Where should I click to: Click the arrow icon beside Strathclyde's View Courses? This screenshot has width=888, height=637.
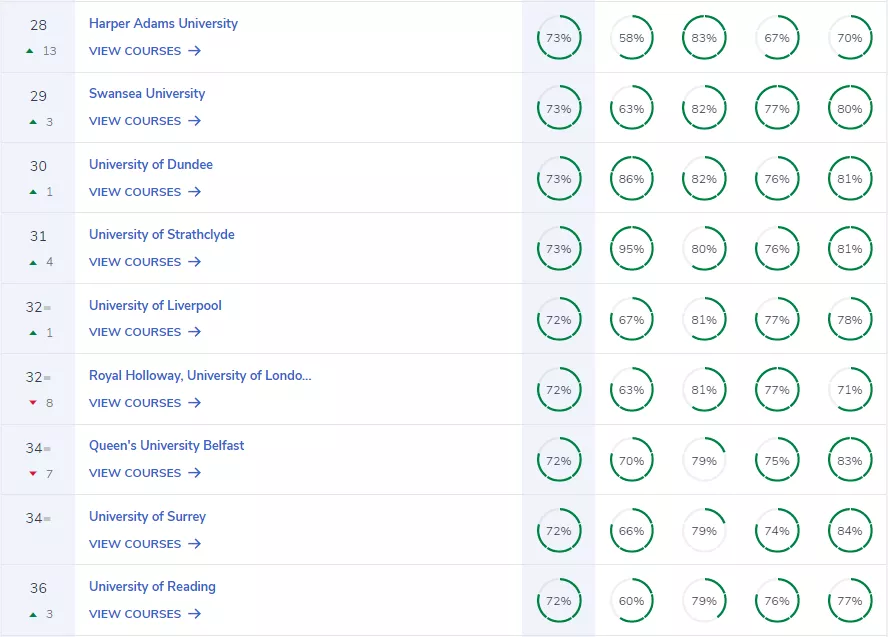point(194,262)
